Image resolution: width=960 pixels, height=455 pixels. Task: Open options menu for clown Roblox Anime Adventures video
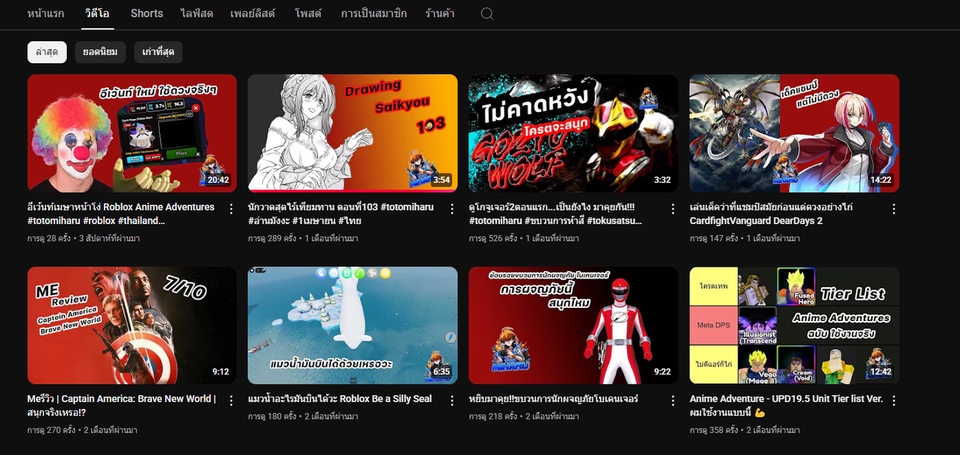(x=231, y=209)
